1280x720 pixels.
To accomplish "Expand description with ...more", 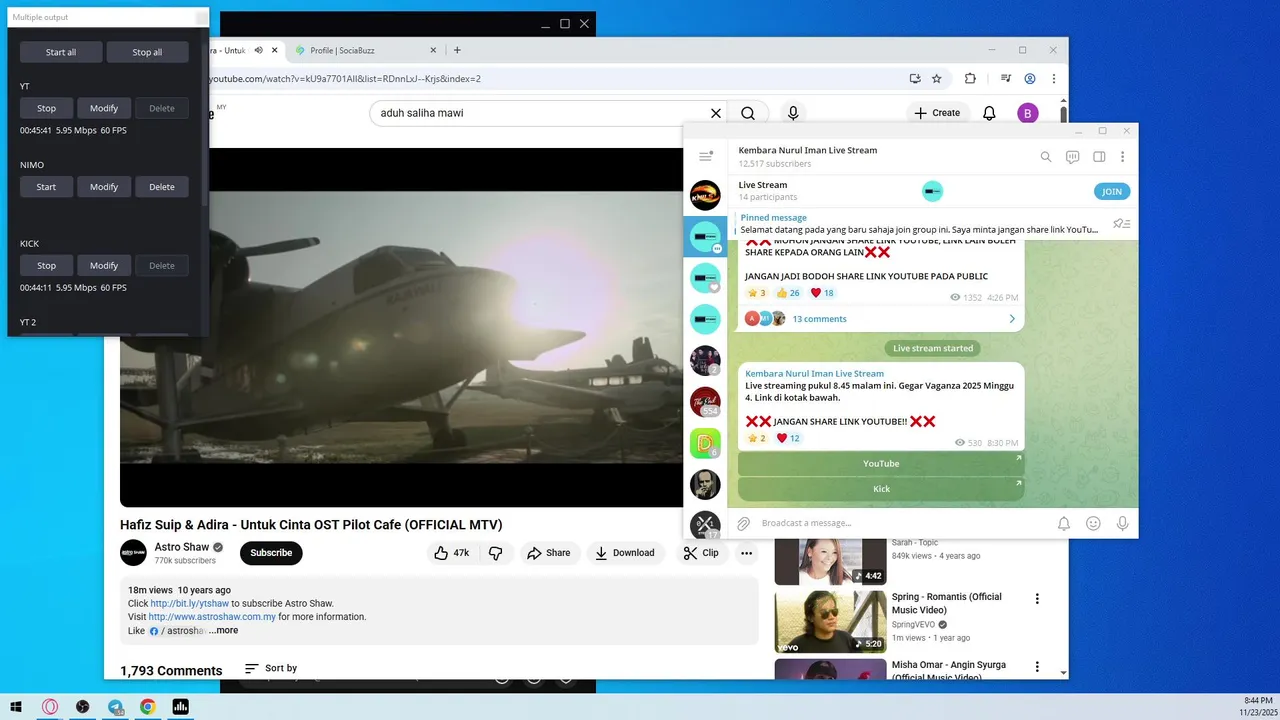I will [224, 631].
